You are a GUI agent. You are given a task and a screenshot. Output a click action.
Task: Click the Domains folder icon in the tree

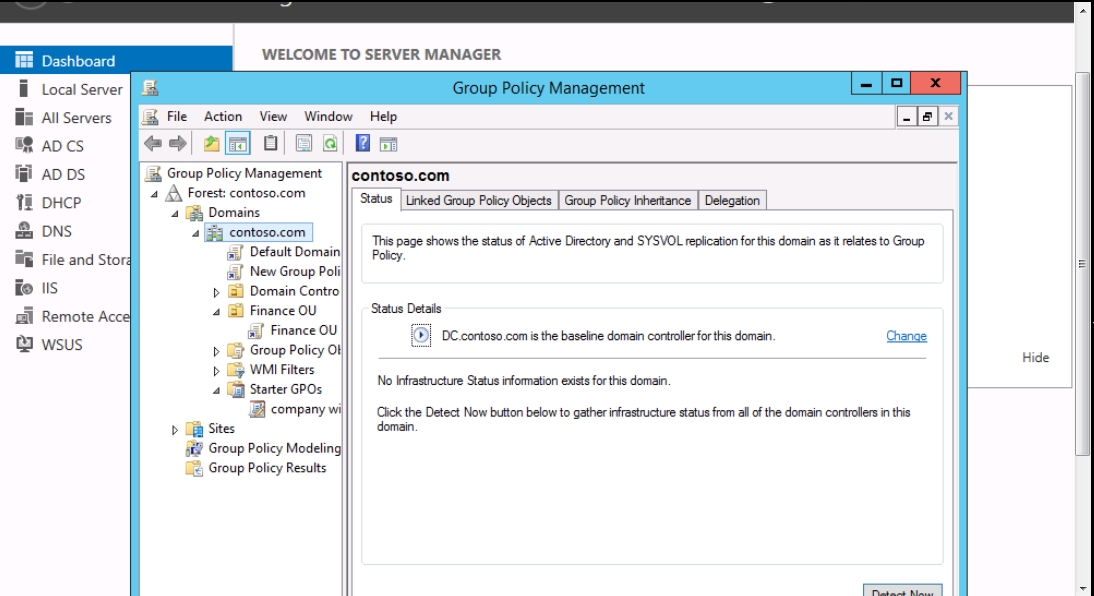click(195, 213)
